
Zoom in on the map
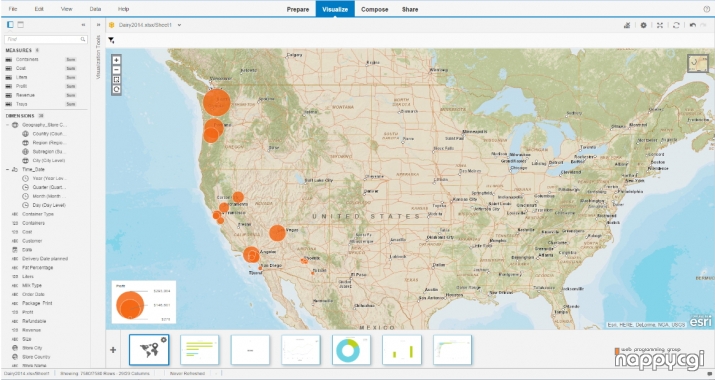pyautogui.click(x=116, y=60)
